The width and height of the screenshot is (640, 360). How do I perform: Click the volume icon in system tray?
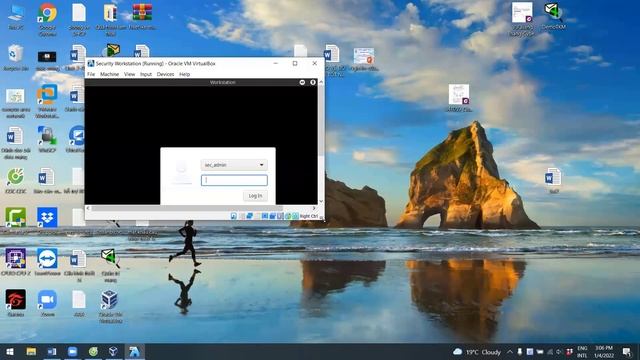559,352
